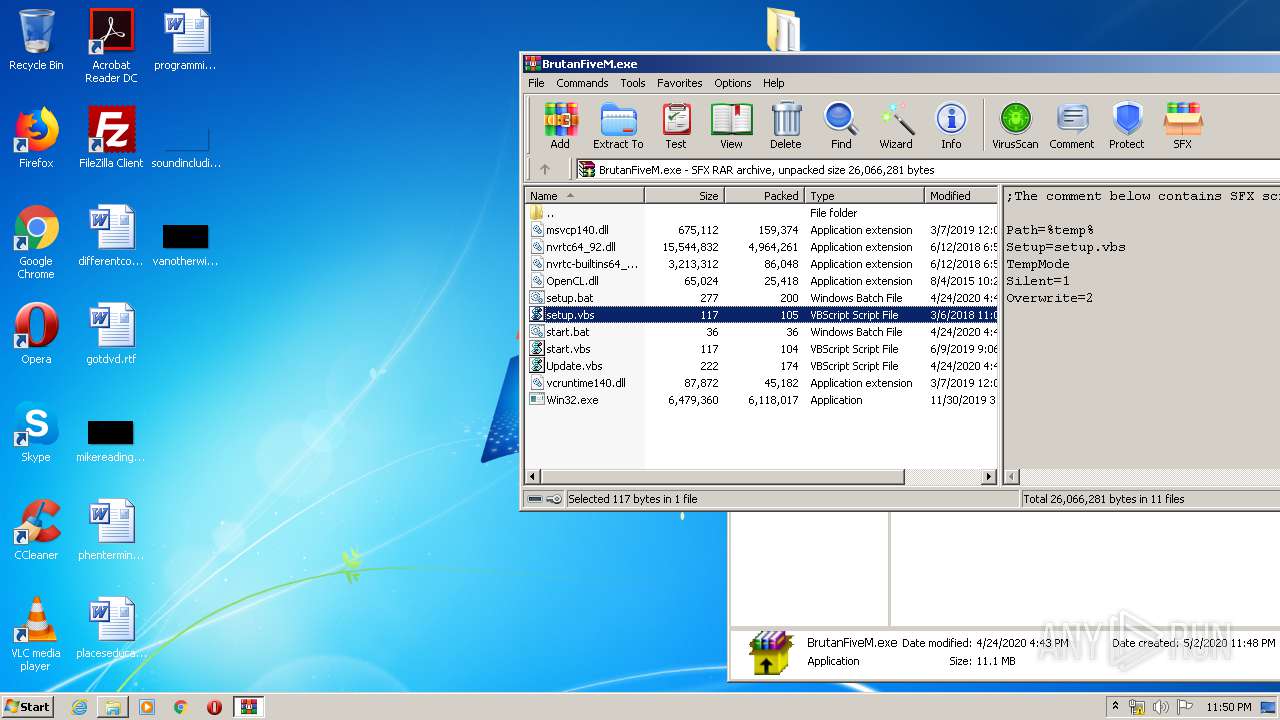Open the Tools menu
The width and height of the screenshot is (1280, 720).
(633, 83)
